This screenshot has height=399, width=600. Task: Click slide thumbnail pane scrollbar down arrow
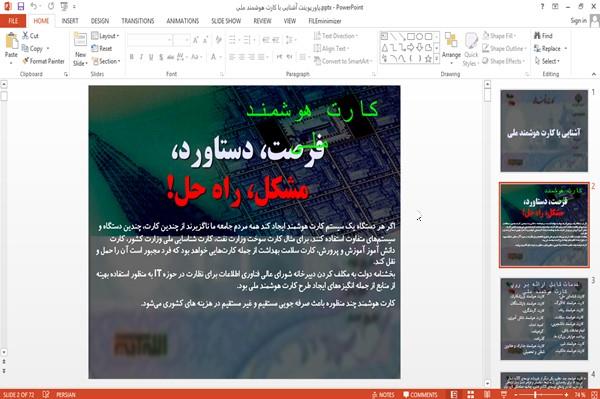click(487, 383)
